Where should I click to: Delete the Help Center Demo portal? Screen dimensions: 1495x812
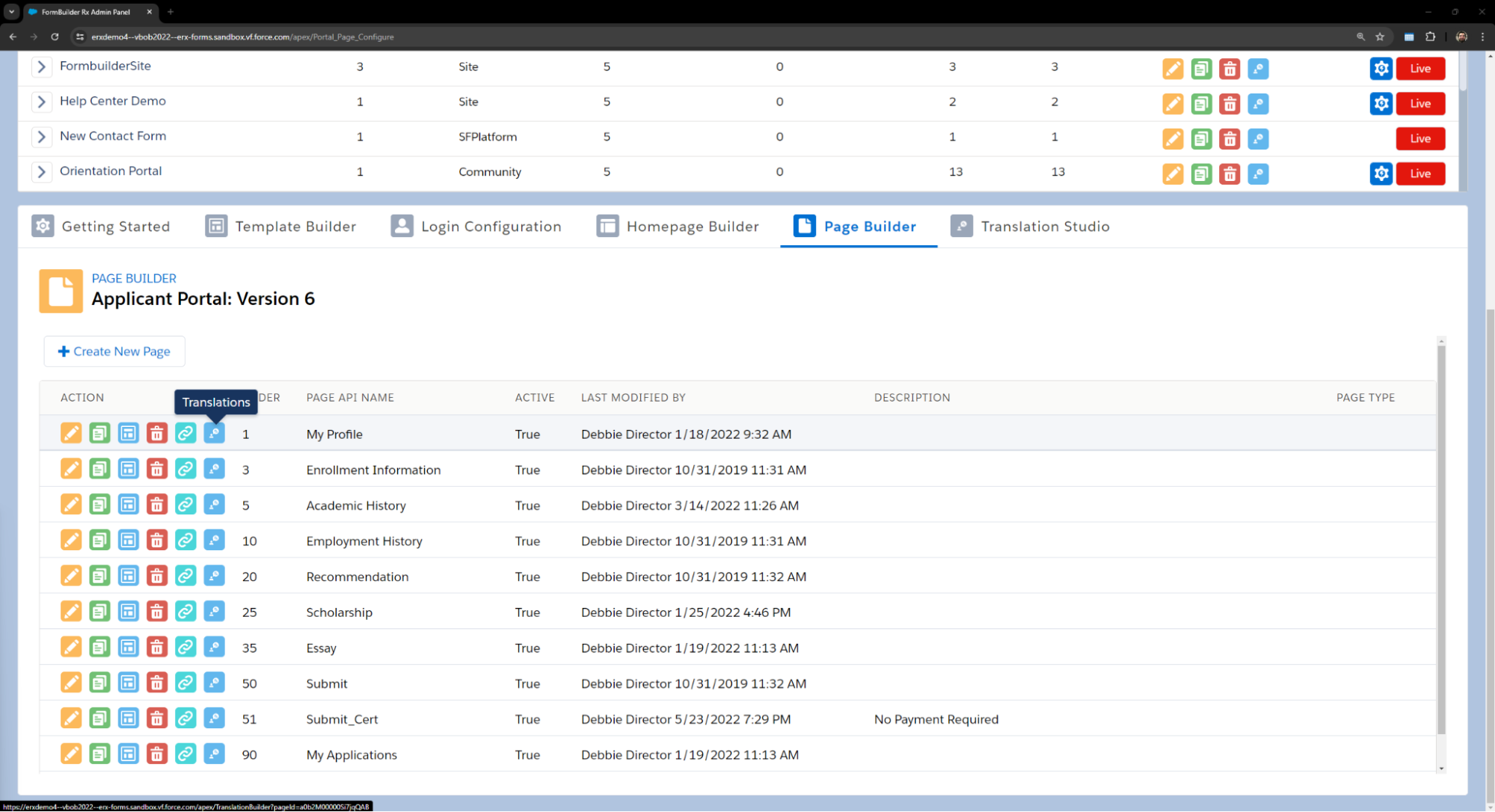1230,104
